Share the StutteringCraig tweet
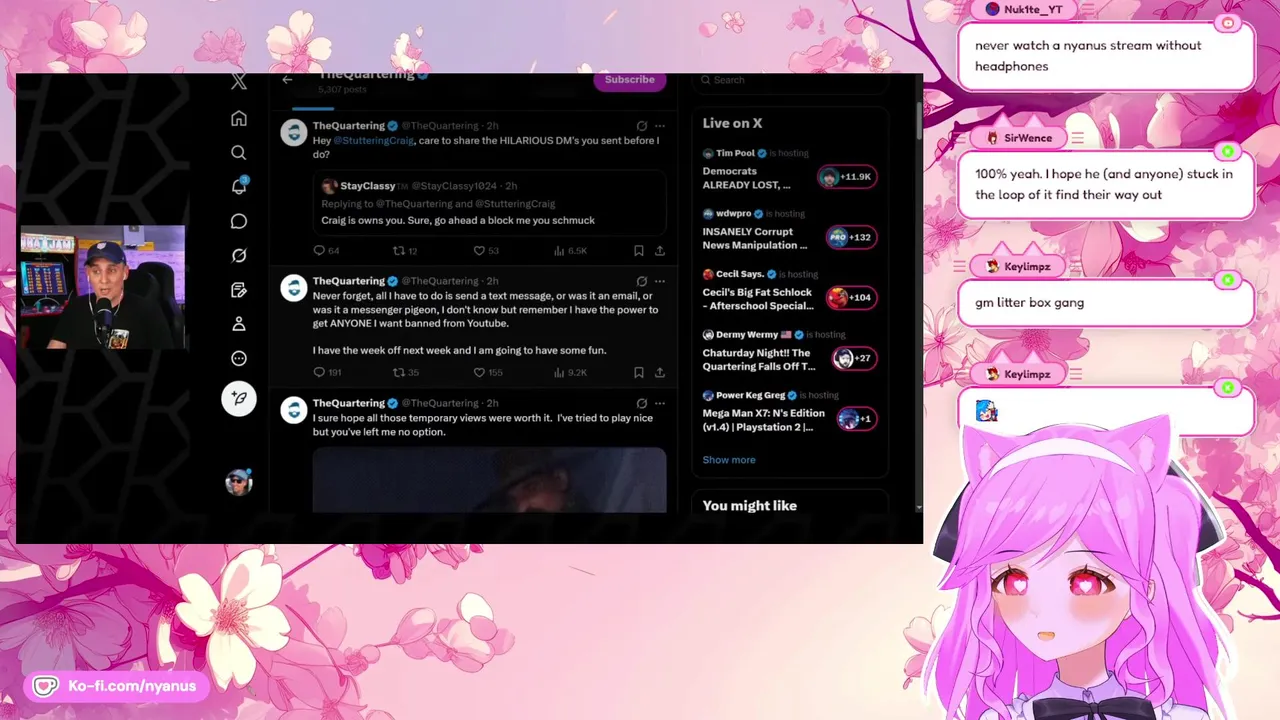 pos(660,251)
